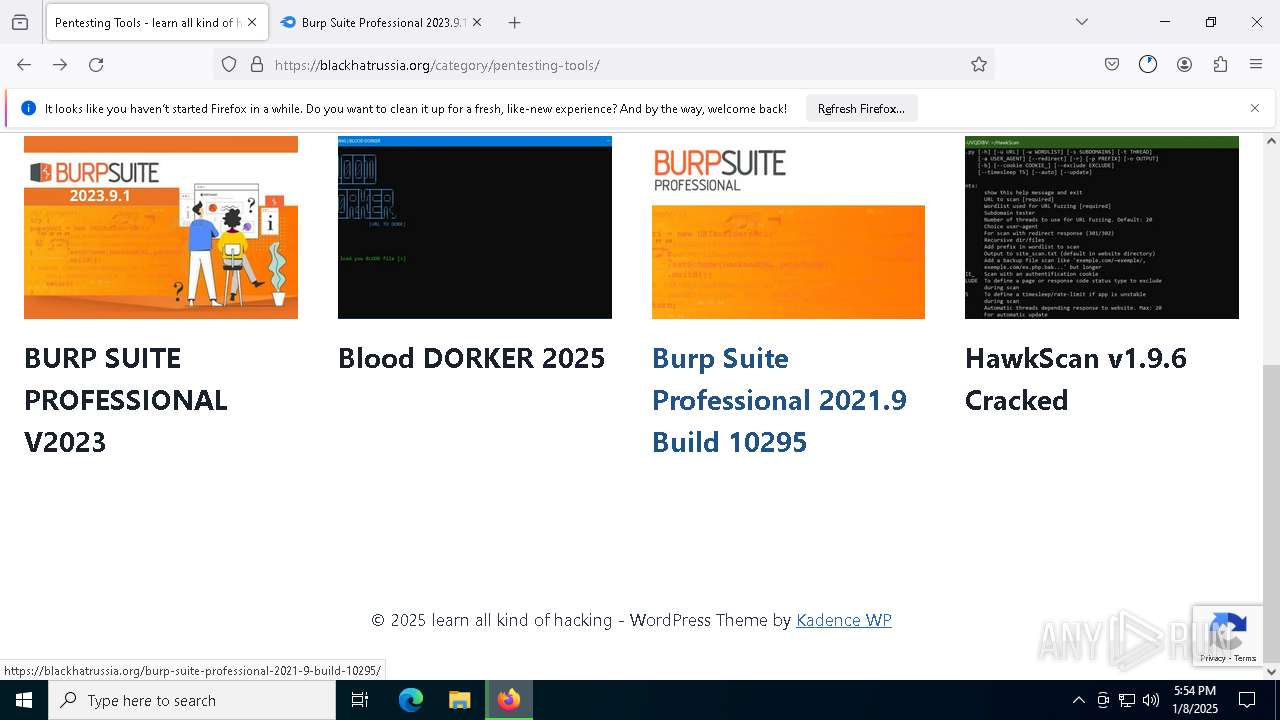This screenshot has height=720, width=1280.
Task: Open the Burp Suite Professional orange thumbnail
Action: tap(788, 227)
